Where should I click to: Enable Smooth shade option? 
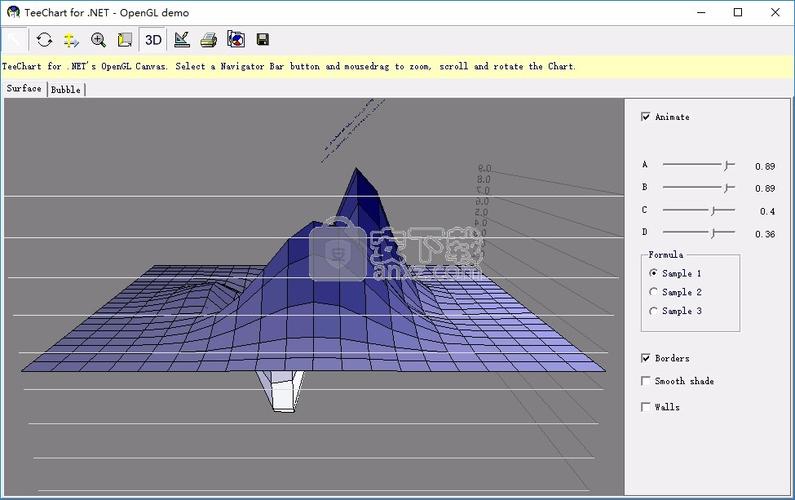(645, 381)
